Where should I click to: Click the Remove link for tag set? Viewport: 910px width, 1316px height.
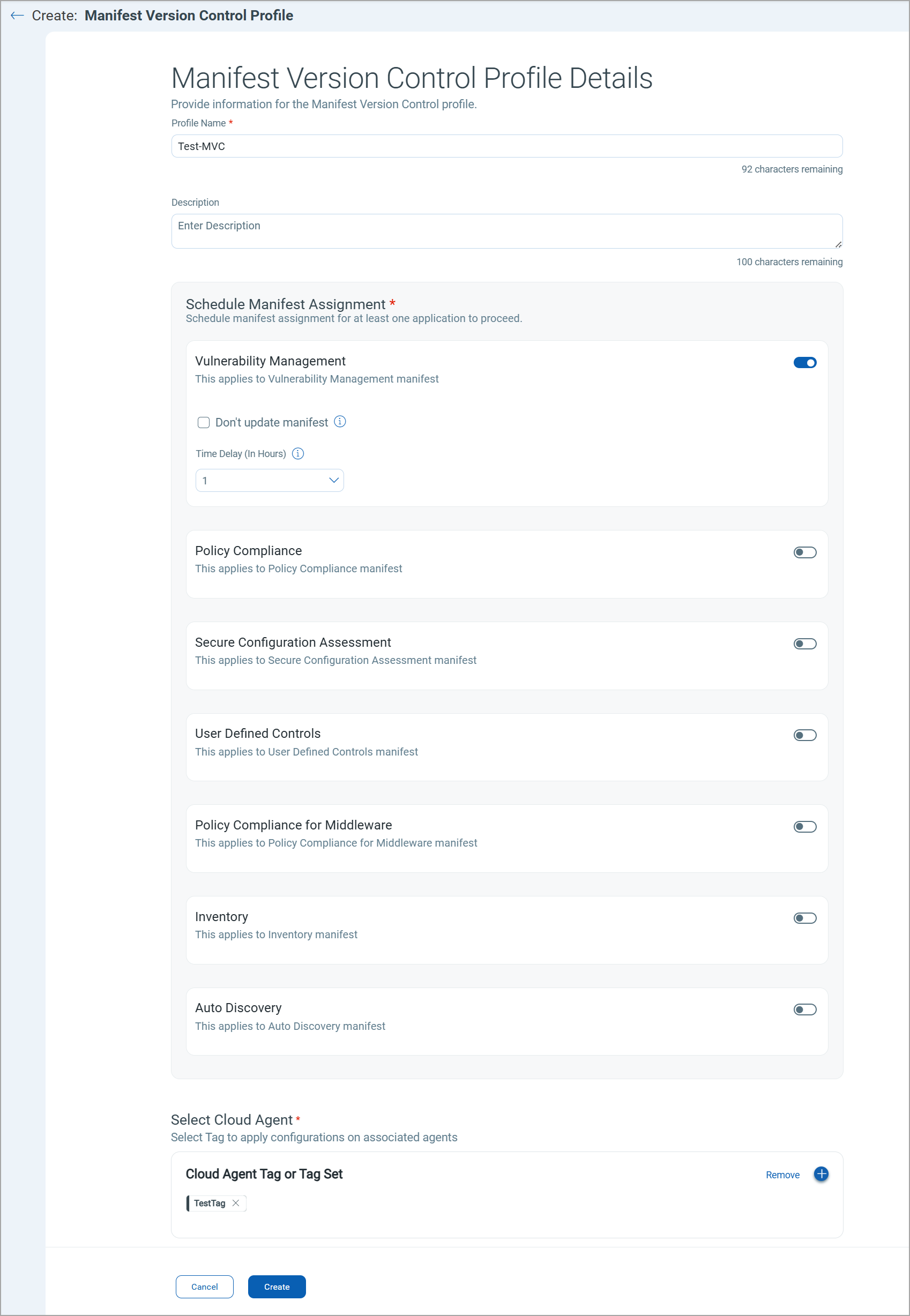[x=782, y=1175]
